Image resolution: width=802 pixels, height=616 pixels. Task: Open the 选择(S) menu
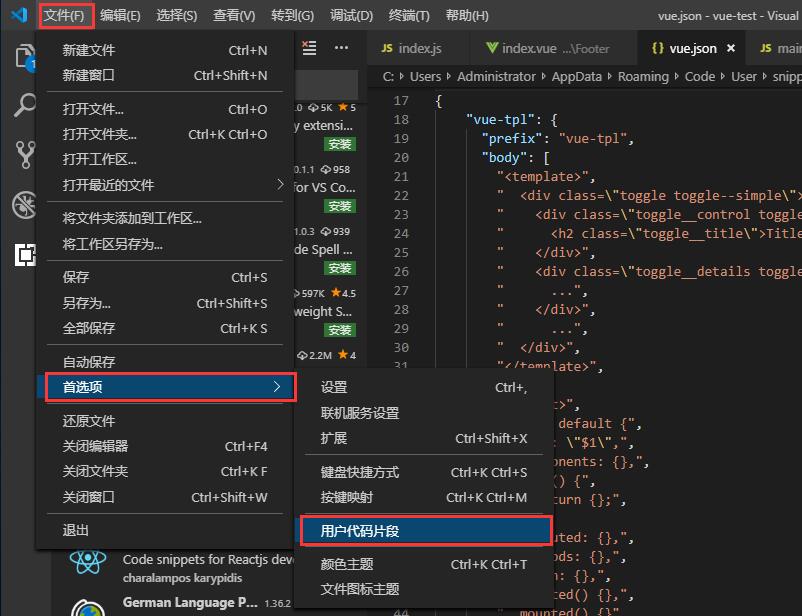click(176, 15)
